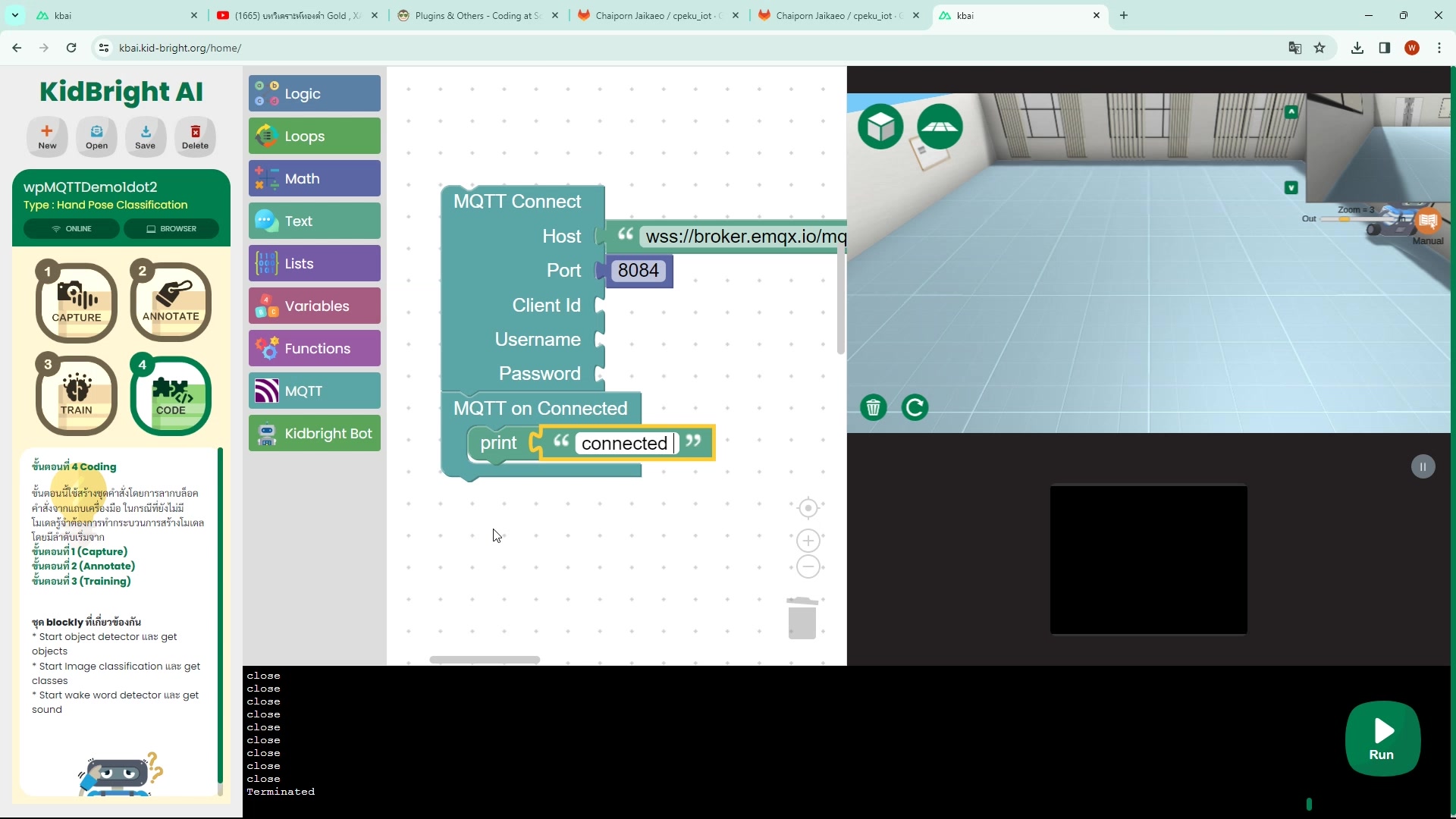Open the Variables block category
Viewport: 1456px width, 819px height.
[x=315, y=306]
